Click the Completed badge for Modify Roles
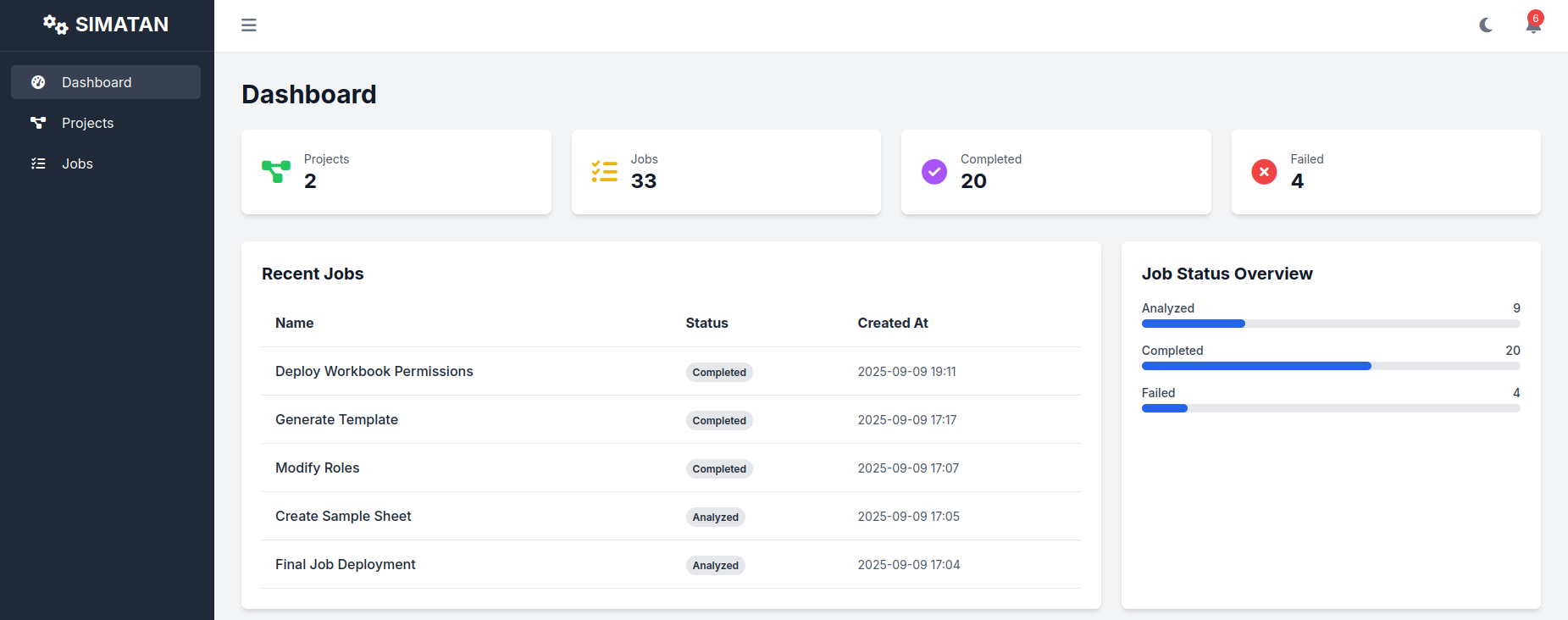Image resolution: width=1568 pixels, height=620 pixels. pyautogui.click(x=719, y=468)
